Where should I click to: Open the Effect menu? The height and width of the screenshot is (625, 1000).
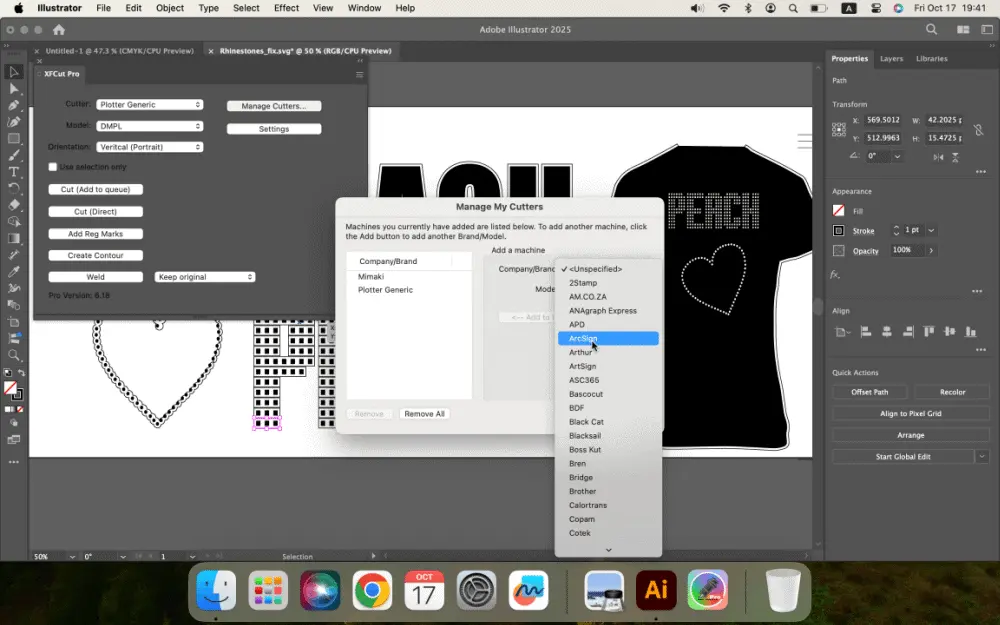click(x=286, y=8)
